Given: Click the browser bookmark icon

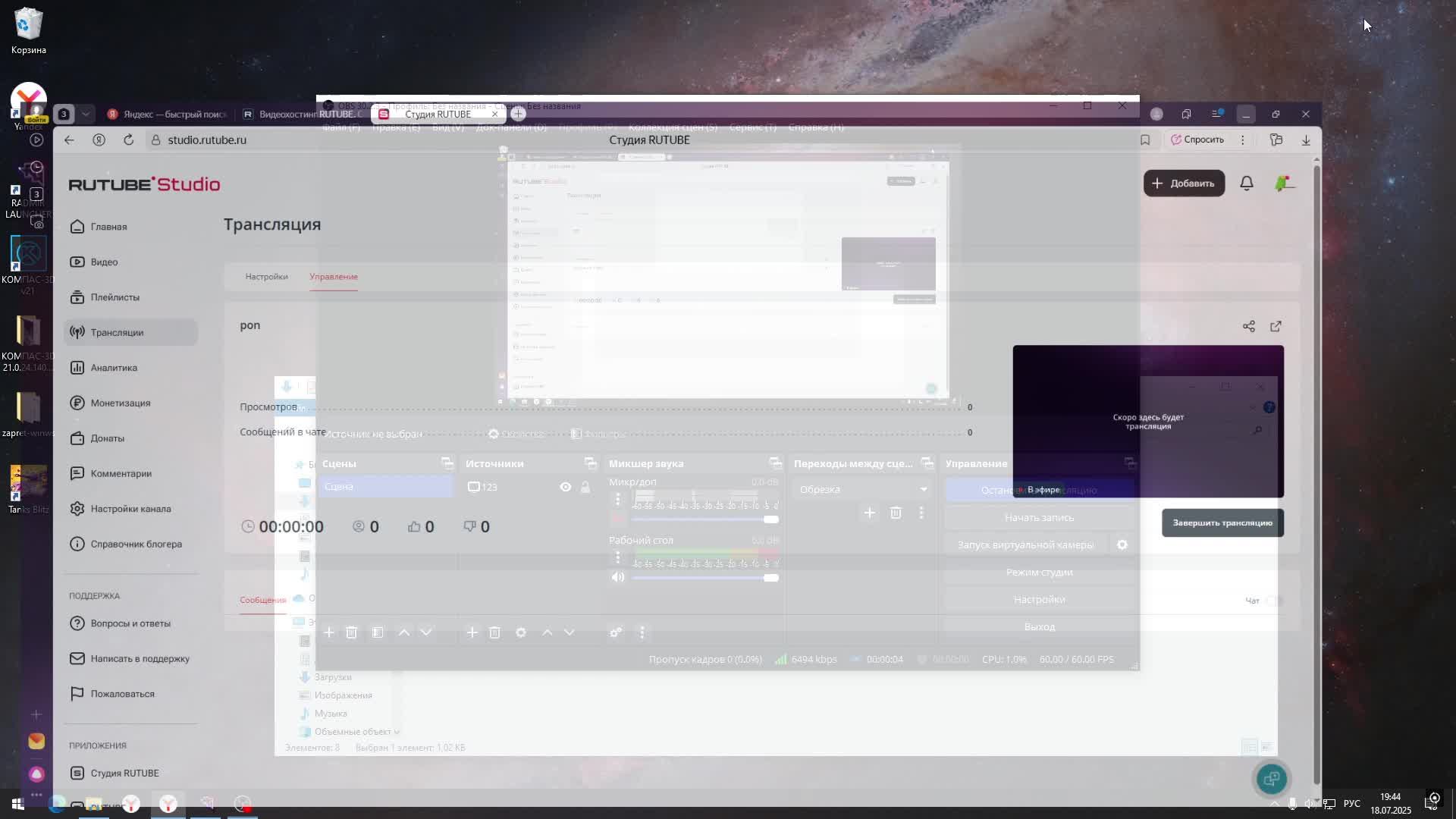Looking at the screenshot, I should (1145, 140).
